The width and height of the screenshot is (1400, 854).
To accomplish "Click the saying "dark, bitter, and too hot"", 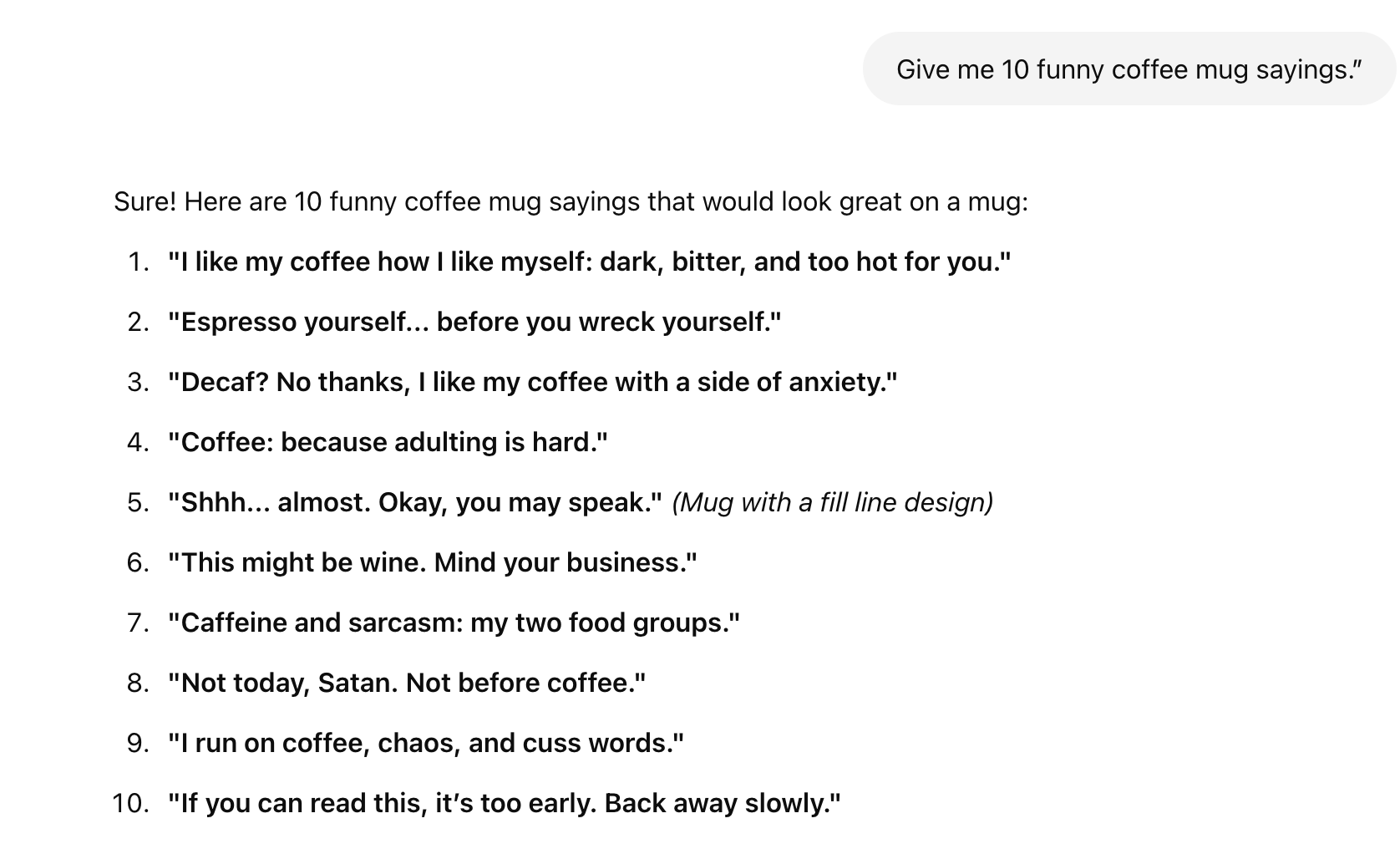I will [589, 262].
